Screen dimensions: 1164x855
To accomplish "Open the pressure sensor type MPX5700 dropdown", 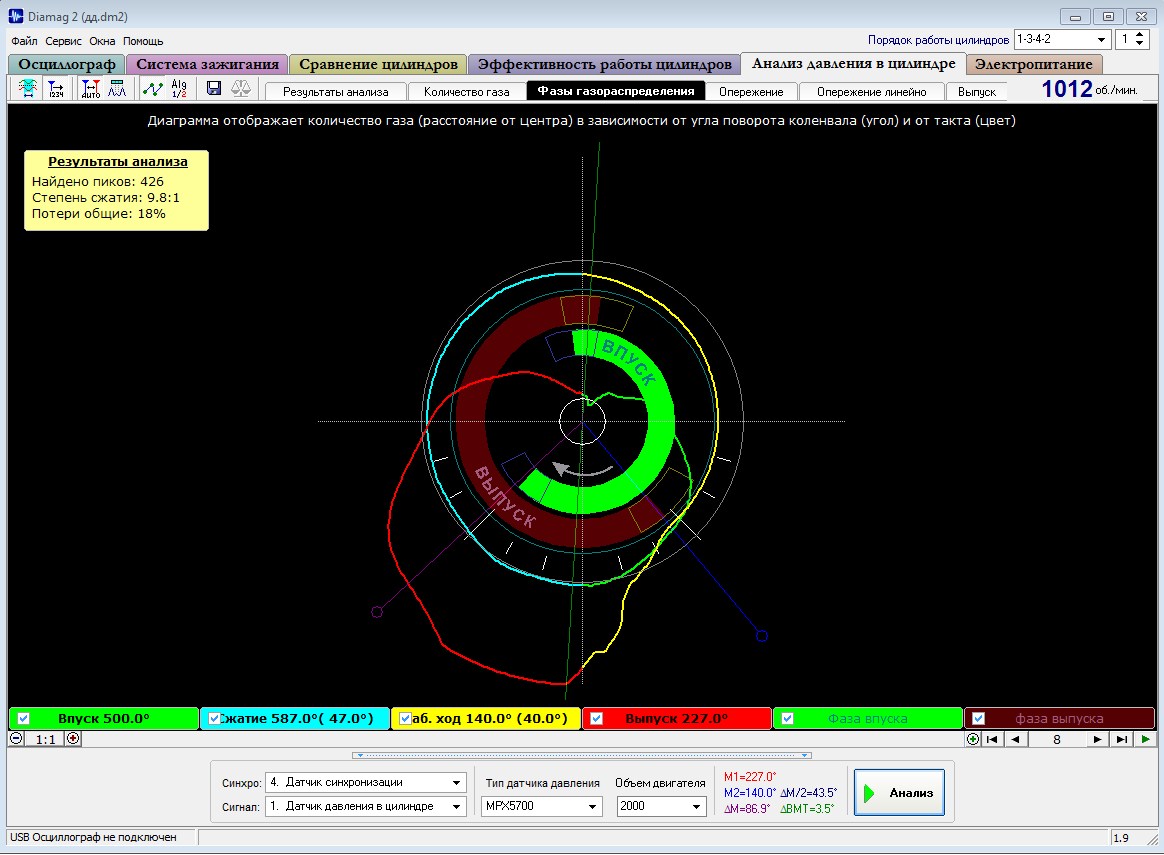I will point(592,807).
